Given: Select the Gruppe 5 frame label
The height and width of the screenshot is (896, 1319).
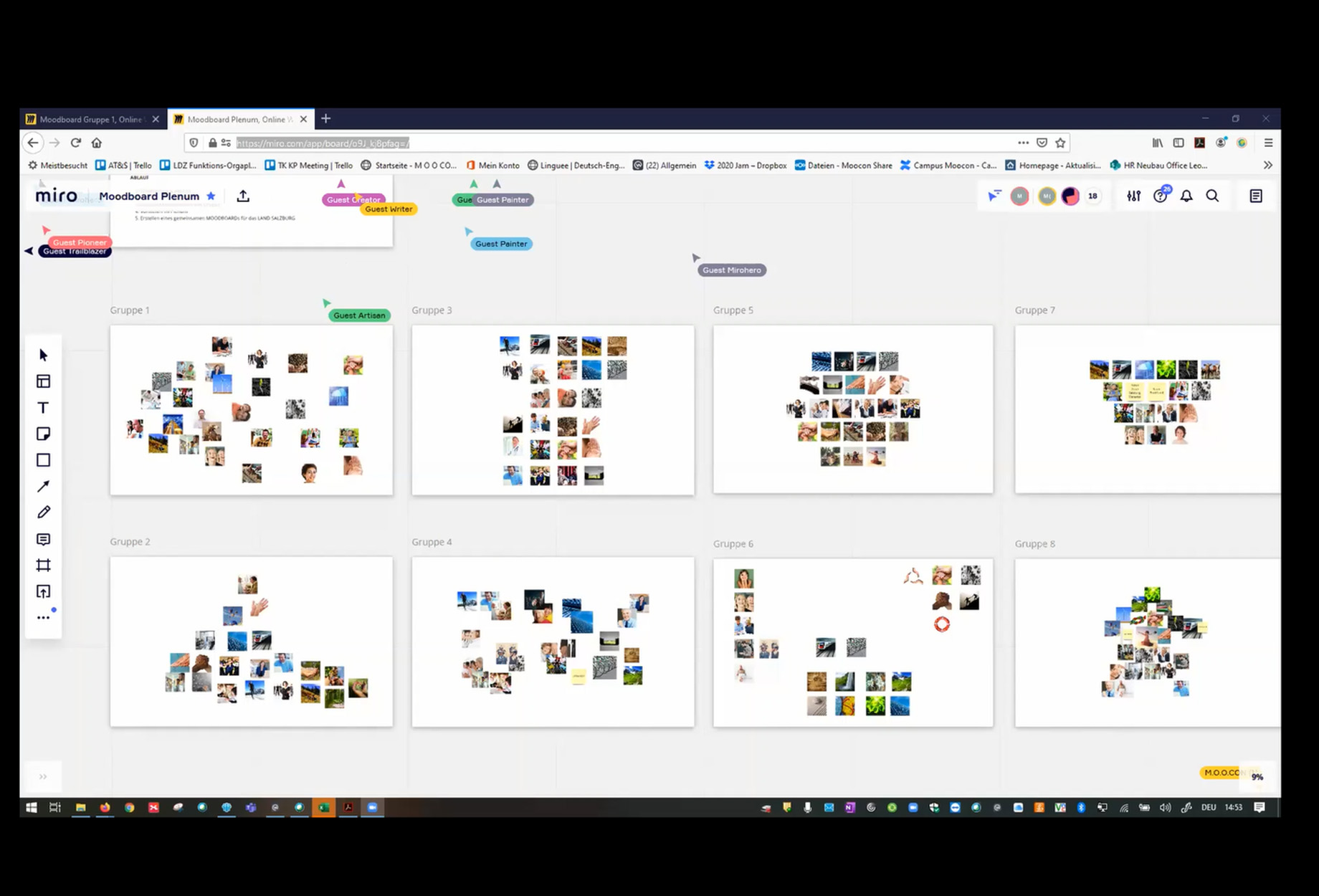Looking at the screenshot, I should (x=733, y=310).
